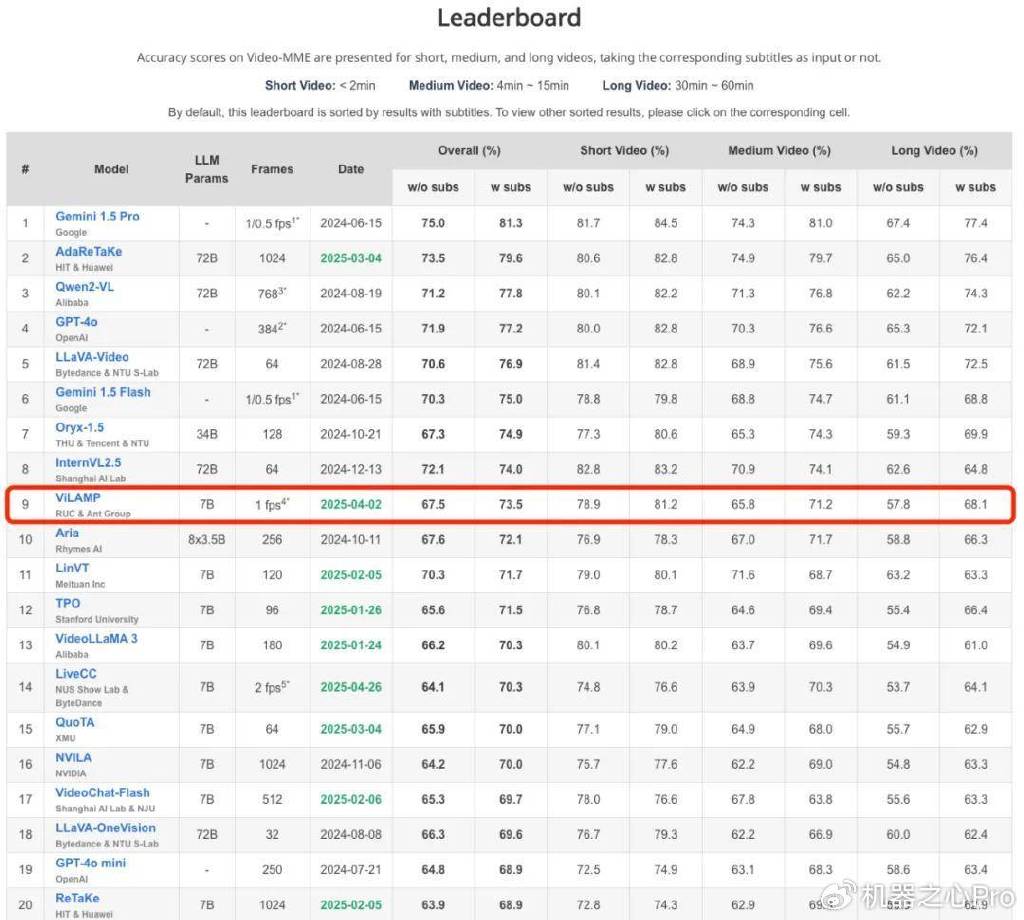Select the Long Video legend text

(x=678, y=86)
